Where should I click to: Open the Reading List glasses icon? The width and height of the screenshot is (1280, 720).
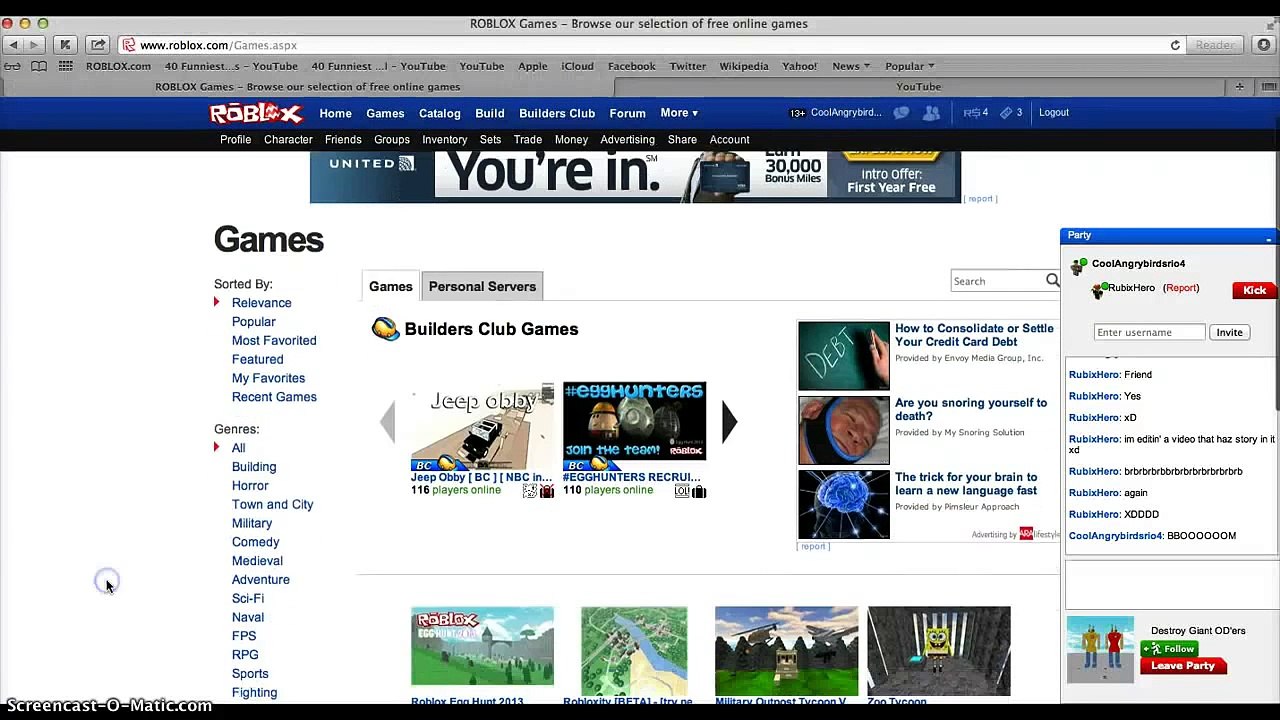(x=12, y=66)
